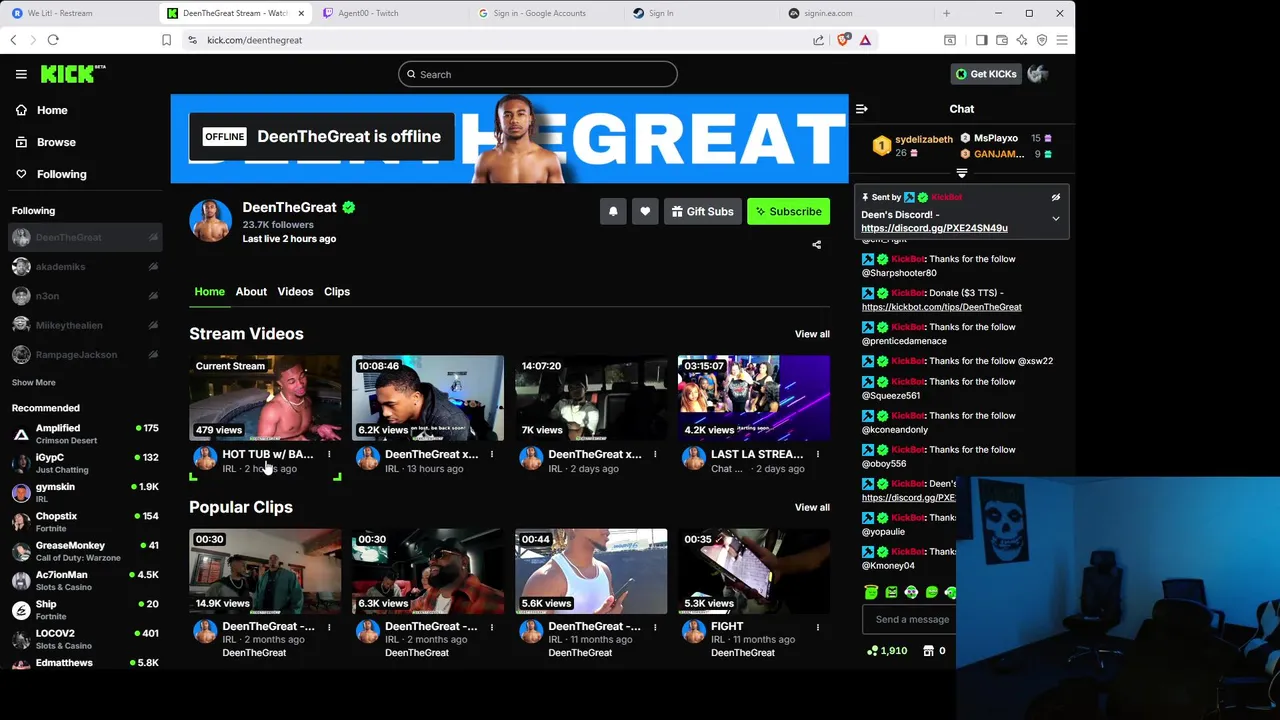Open three-dot menu of the 14:07:20 video
The width and height of the screenshot is (1280, 720).
click(655, 455)
